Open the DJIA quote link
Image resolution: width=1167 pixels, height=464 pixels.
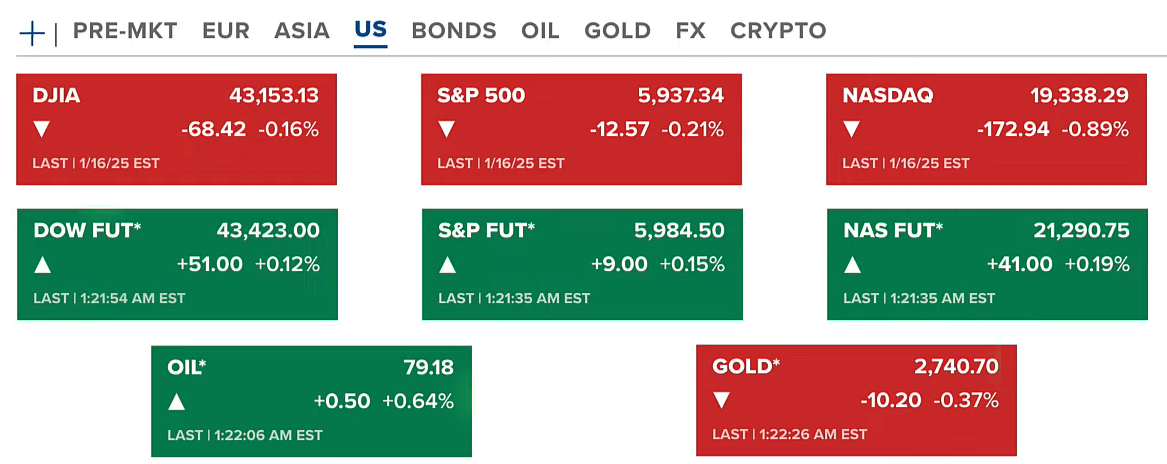[x=57, y=96]
